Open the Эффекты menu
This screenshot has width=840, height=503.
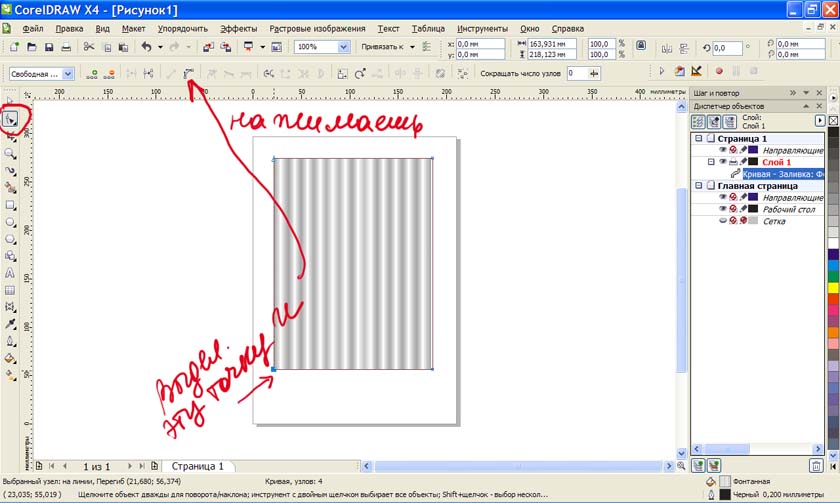(x=238, y=29)
